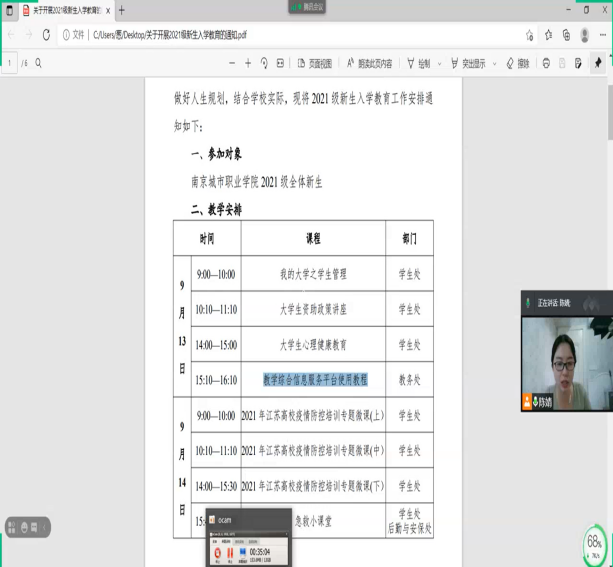Open browser profile avatar

(585, 35)
